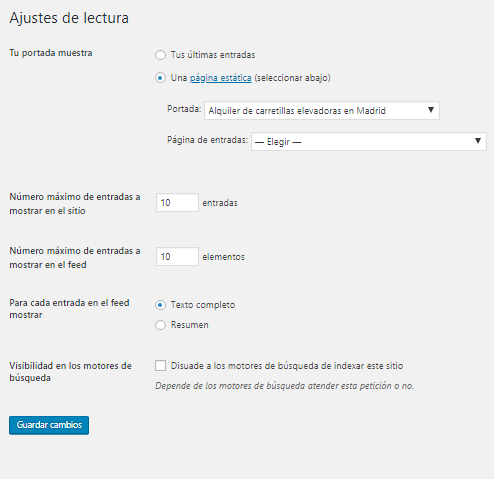The image size is (494, 479).
Task: Focus the entries-per-site number field next to "entradas"
Action: 177,202
